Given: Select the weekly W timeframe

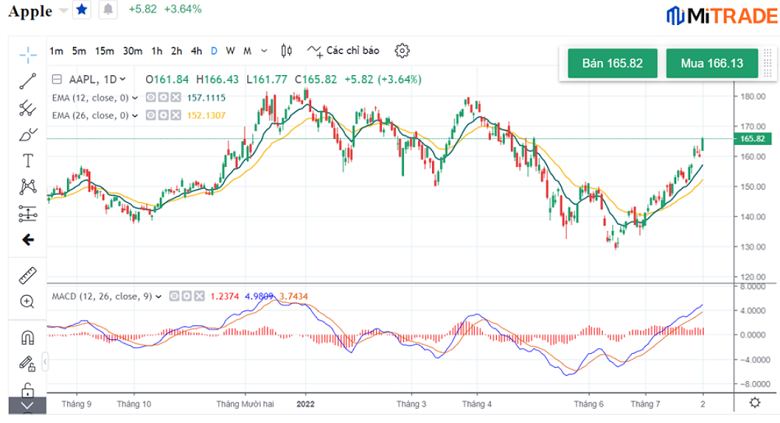Looking at the screenshot, I should pyautogui.click(x=230, y=51).
